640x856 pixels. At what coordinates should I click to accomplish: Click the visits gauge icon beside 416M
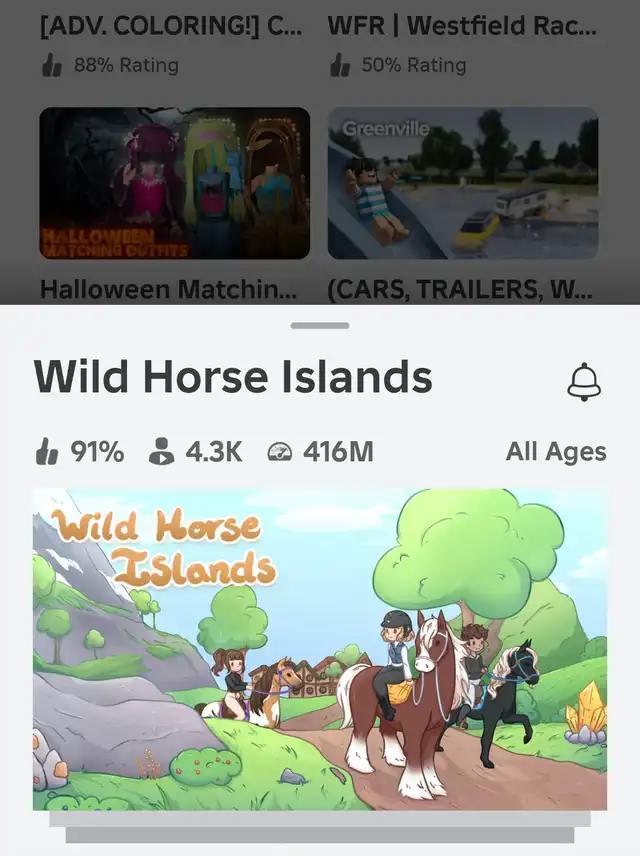(x=280, y=452)
